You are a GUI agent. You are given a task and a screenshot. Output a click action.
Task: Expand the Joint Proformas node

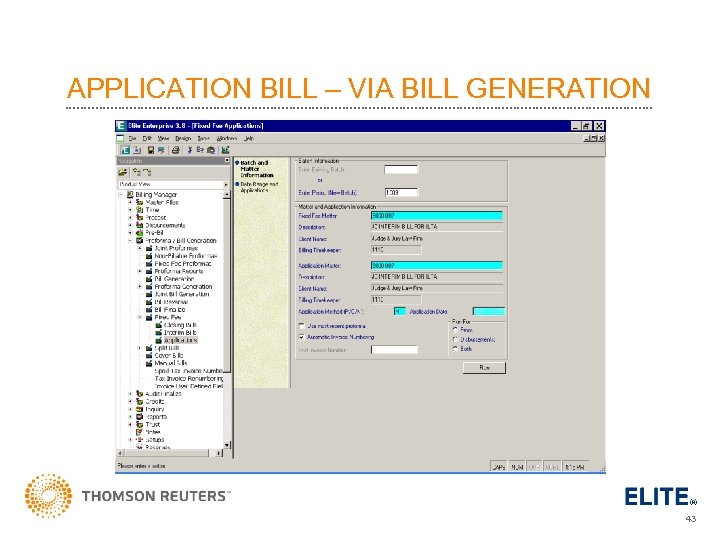[x=140, y=248]
